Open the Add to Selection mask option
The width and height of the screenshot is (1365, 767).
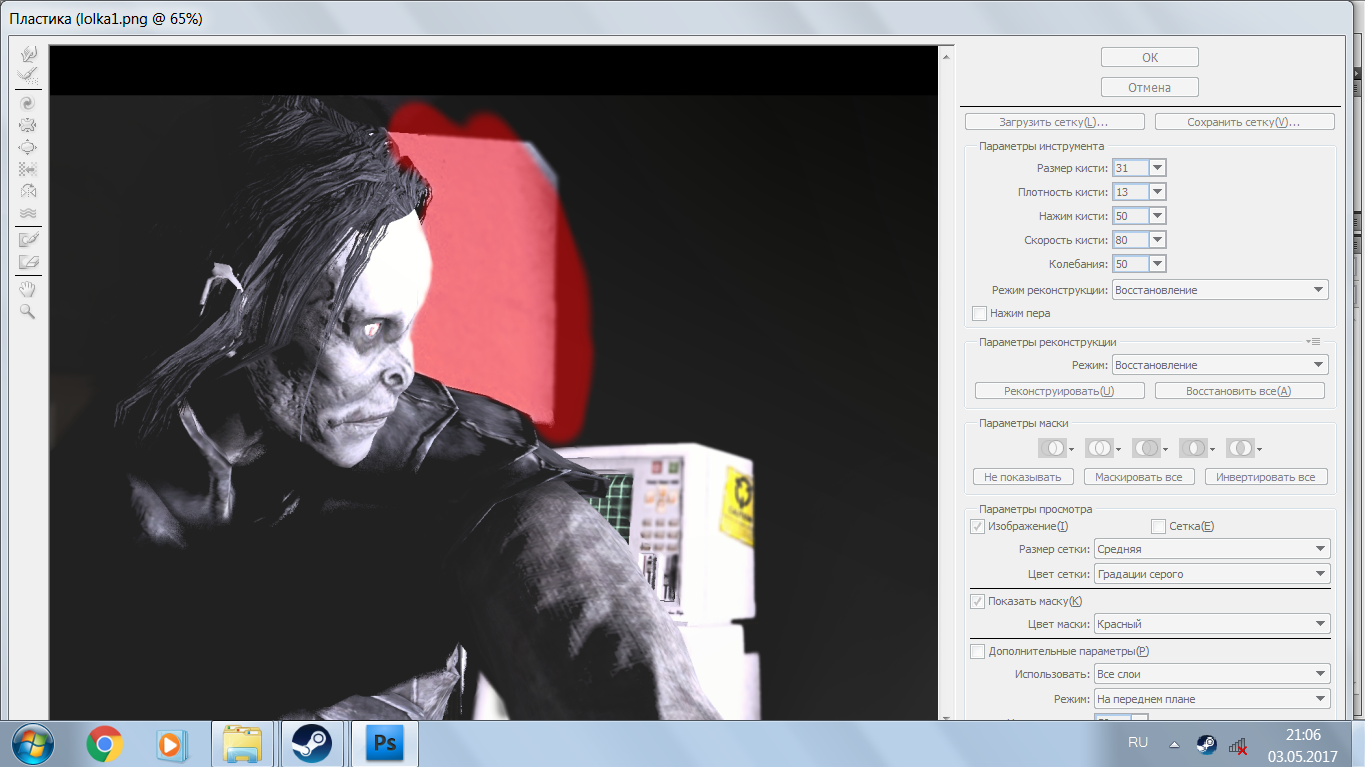click(1103, 448)
